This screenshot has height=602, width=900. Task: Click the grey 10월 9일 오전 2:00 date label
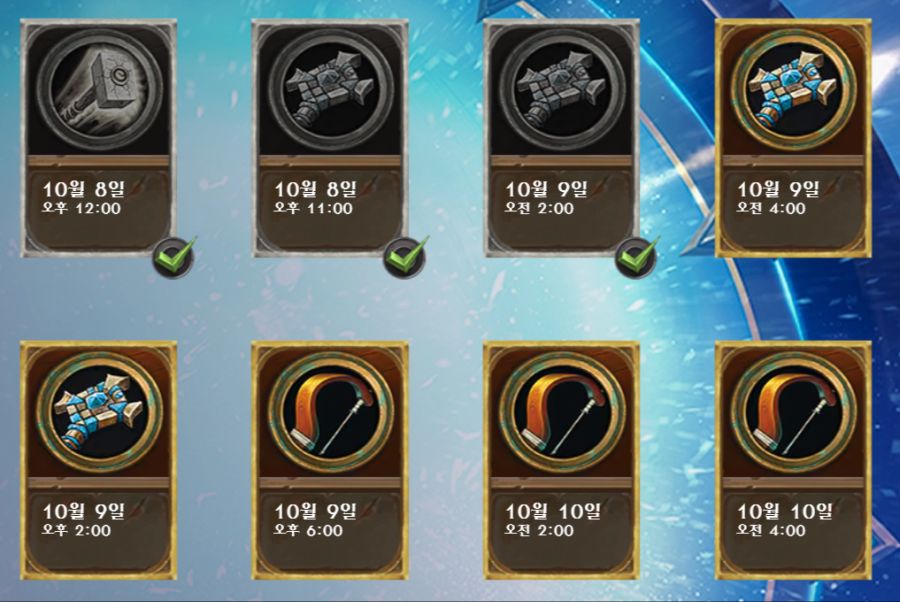[546, 197]
